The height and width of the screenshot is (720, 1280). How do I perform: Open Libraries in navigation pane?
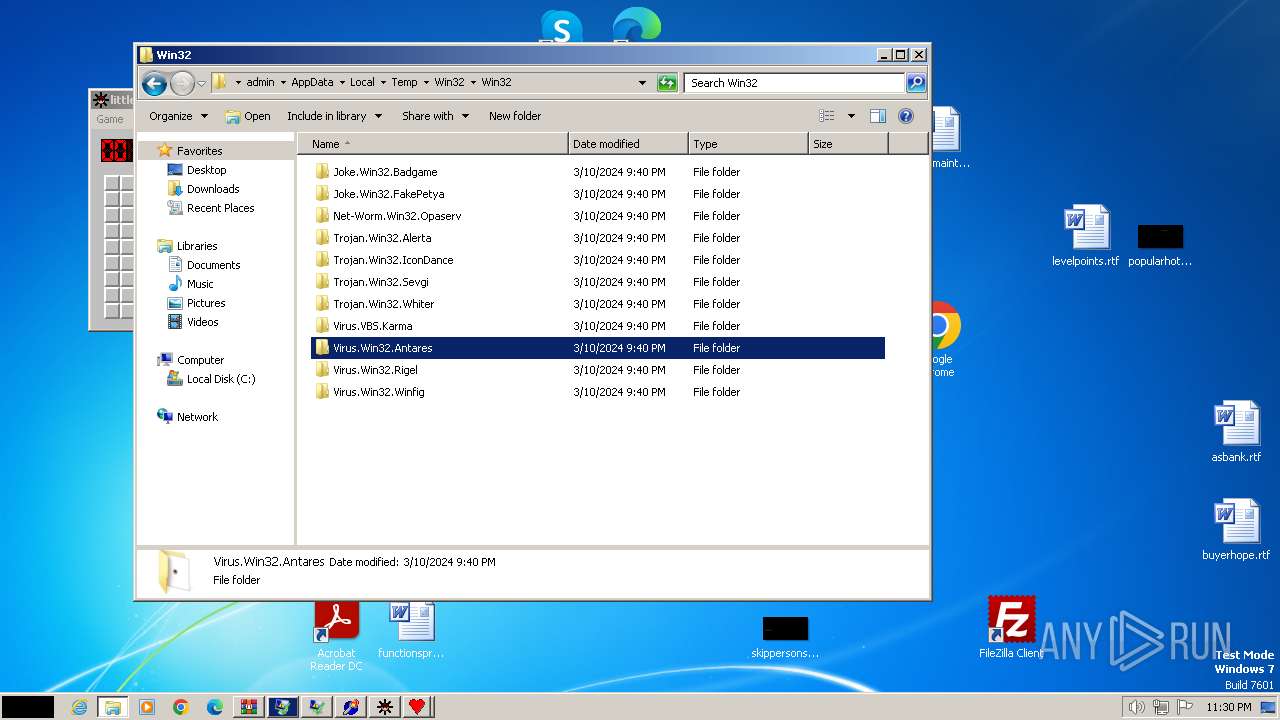[197, 246]
